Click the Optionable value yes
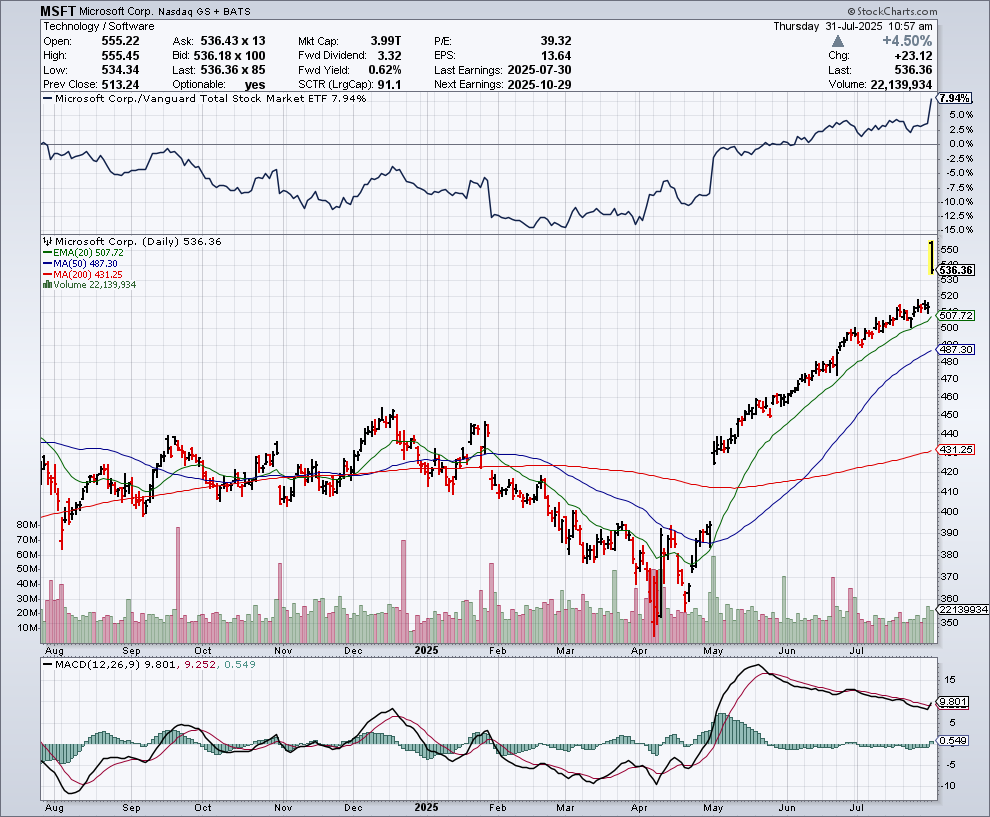Viewport: 990px width, 817px height. (x=255, y=85)
